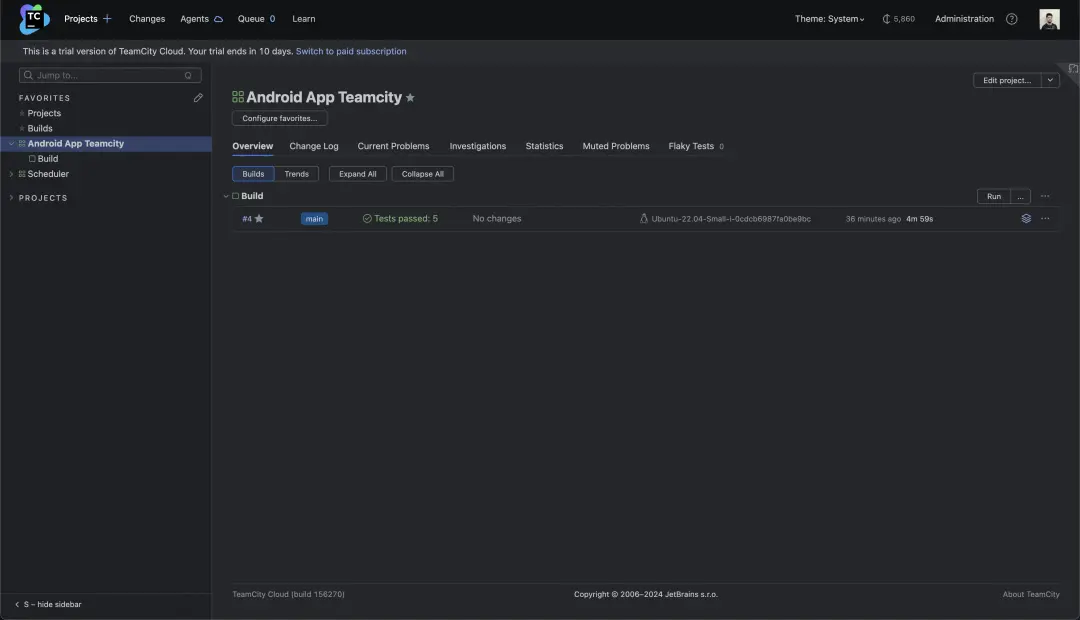Expand the Projects section in sidebar
This screenshot has width=1080, height=620.
[x=11, y=198]
